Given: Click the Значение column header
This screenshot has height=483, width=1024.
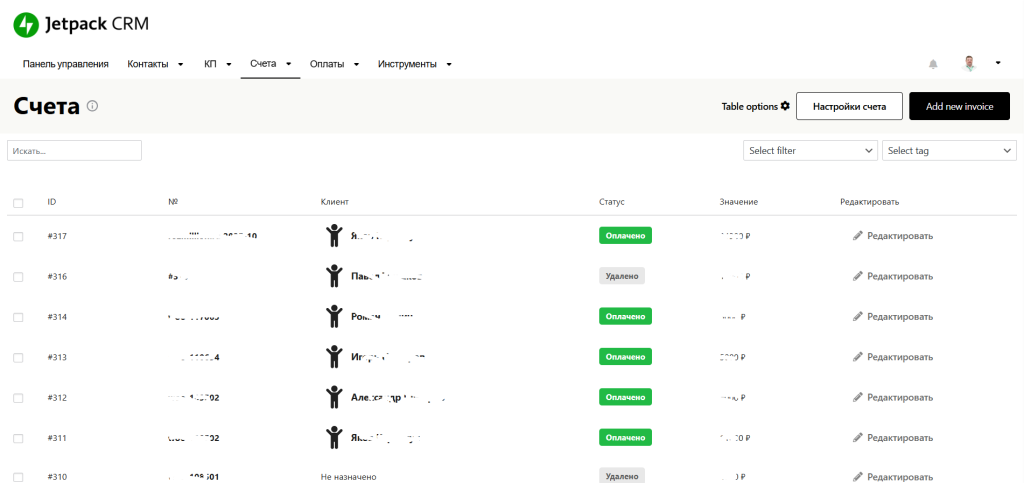Looking at the screenshot, I should (x=739, y=202).
